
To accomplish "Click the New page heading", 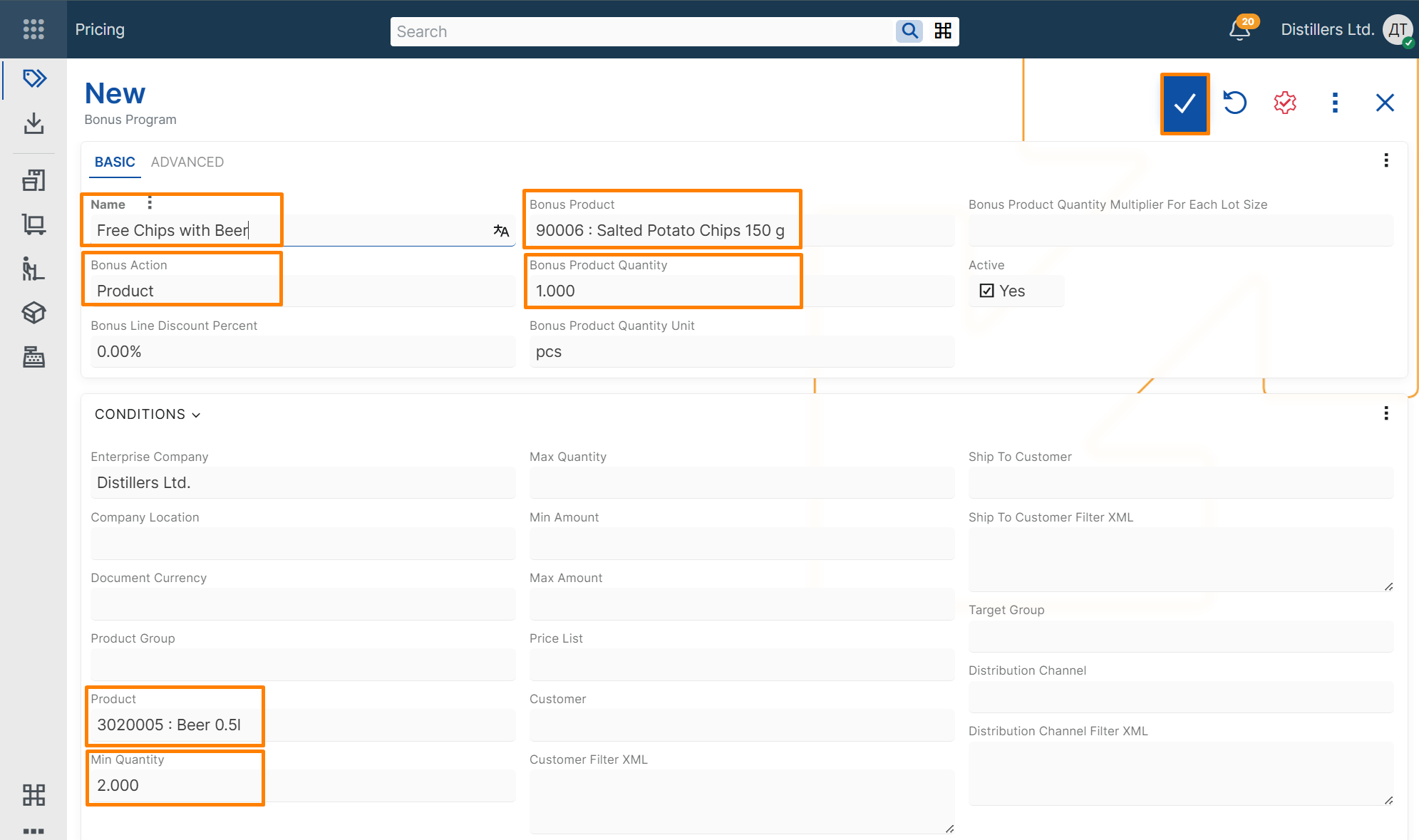I will pos(115,93).
